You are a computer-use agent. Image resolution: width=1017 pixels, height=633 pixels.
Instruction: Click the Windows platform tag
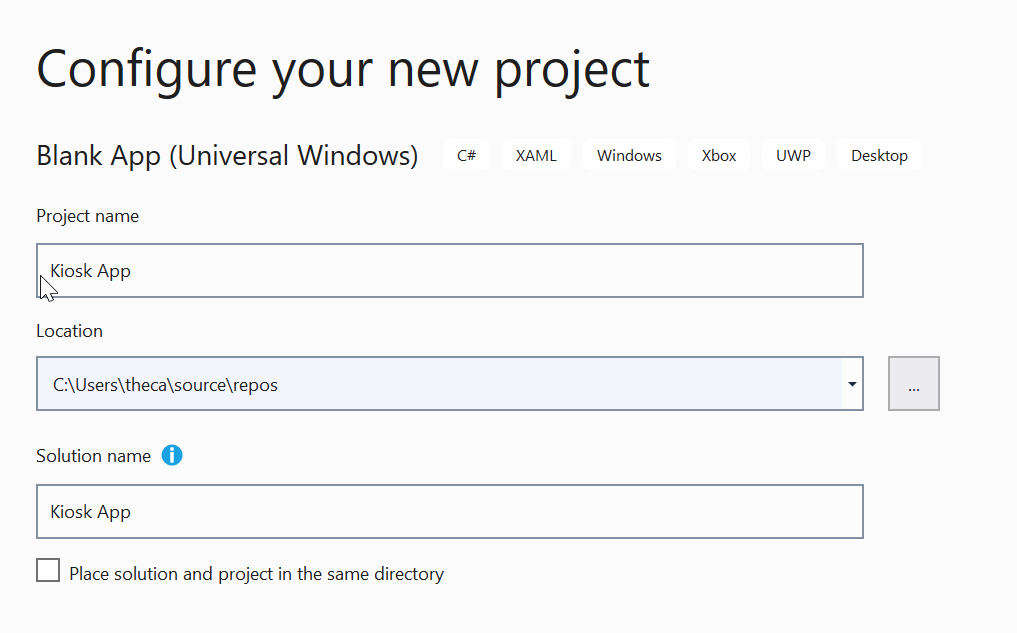[629, 156]
